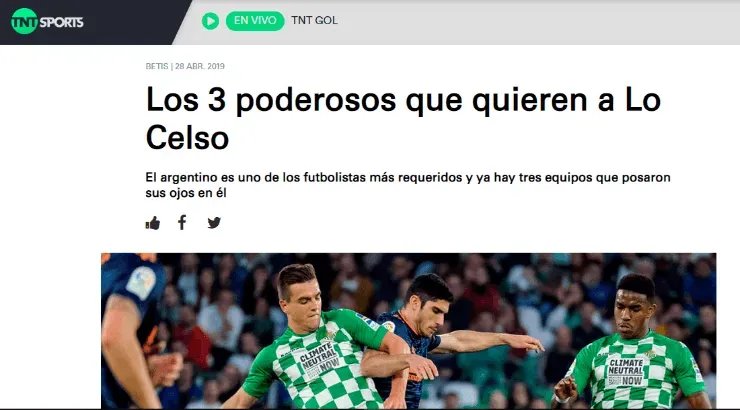
Task: Open the BETIS category tag
Action: pyautogui.click(x=157, y=67)
